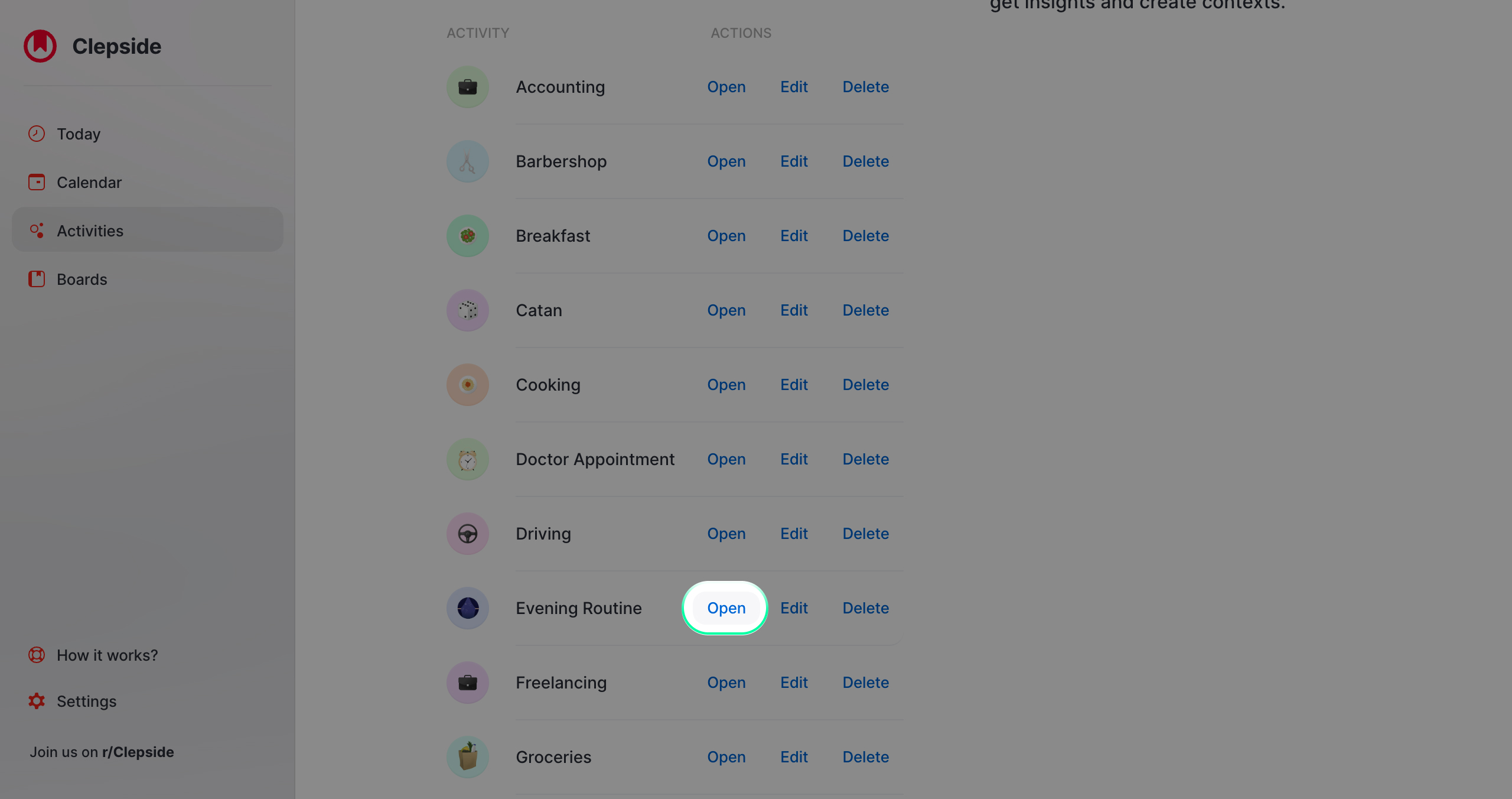Navigate to the Boards section
Image resolution: width=1512 pixels, height=799 pixels.
(x=82, y=279)
